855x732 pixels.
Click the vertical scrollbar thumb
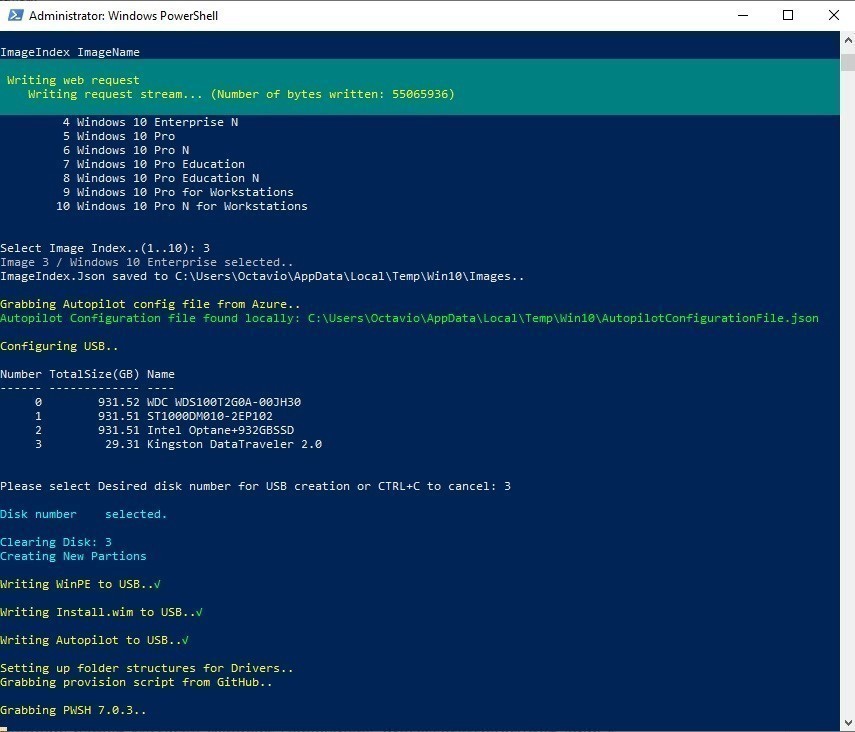click(848, 62)
